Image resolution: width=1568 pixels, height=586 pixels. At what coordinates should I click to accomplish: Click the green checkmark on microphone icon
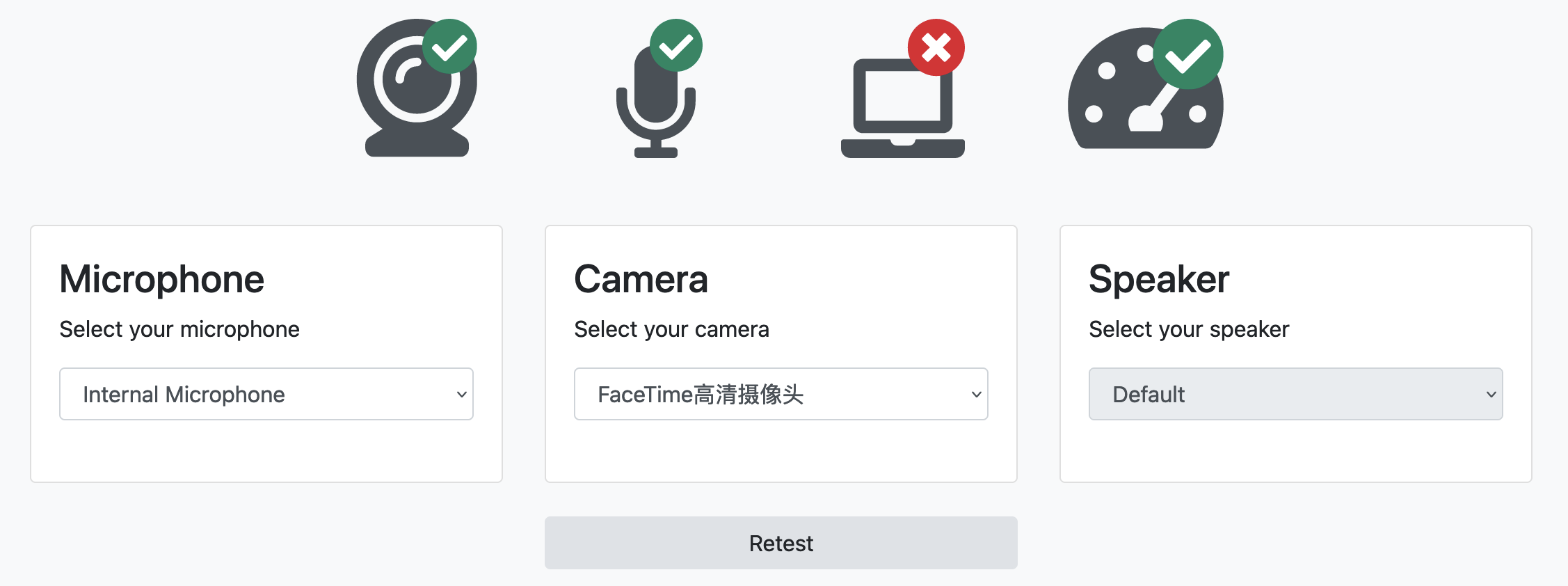click(x=675, y=46)
